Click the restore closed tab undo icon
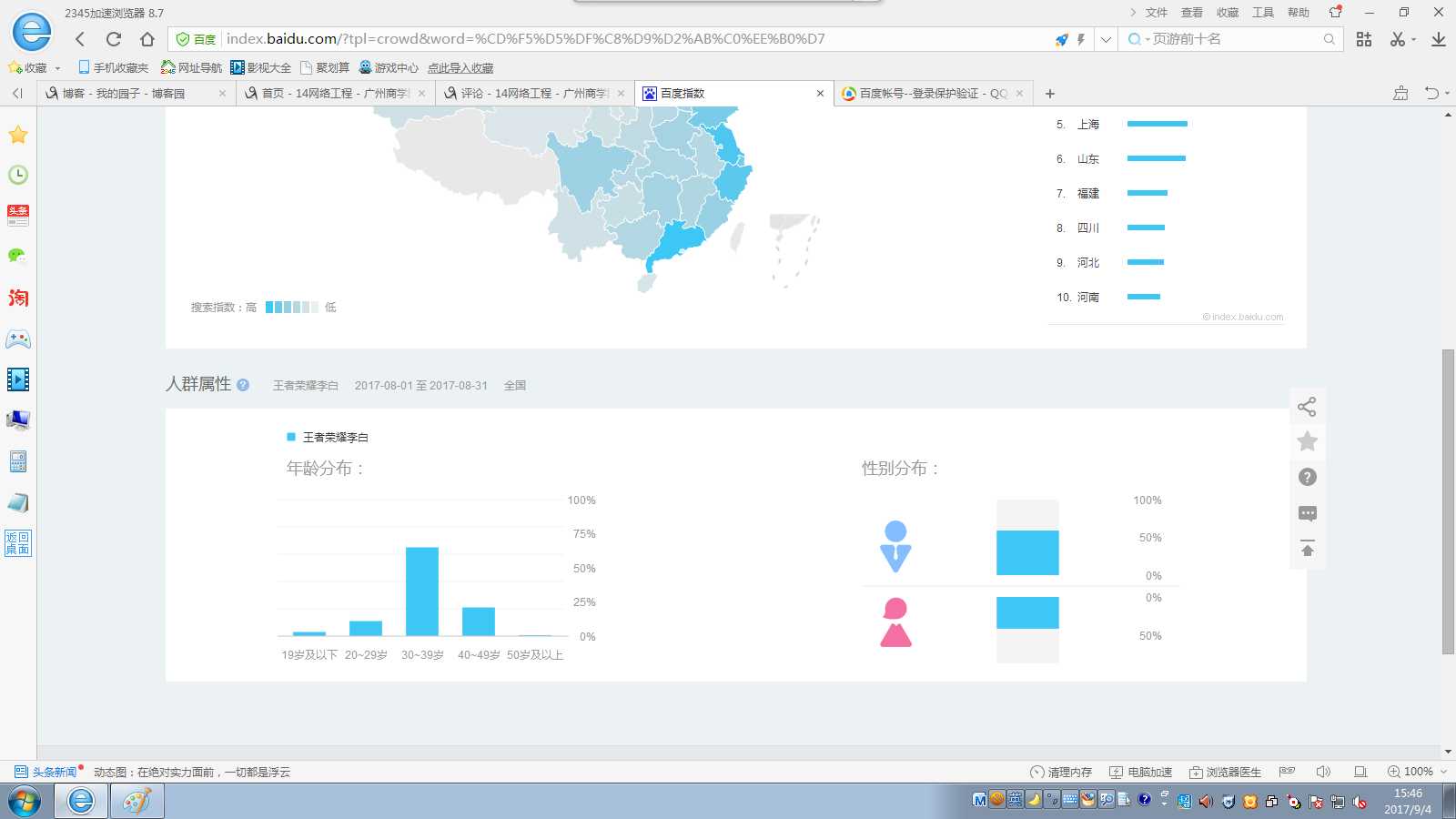 pos(1431,93)
